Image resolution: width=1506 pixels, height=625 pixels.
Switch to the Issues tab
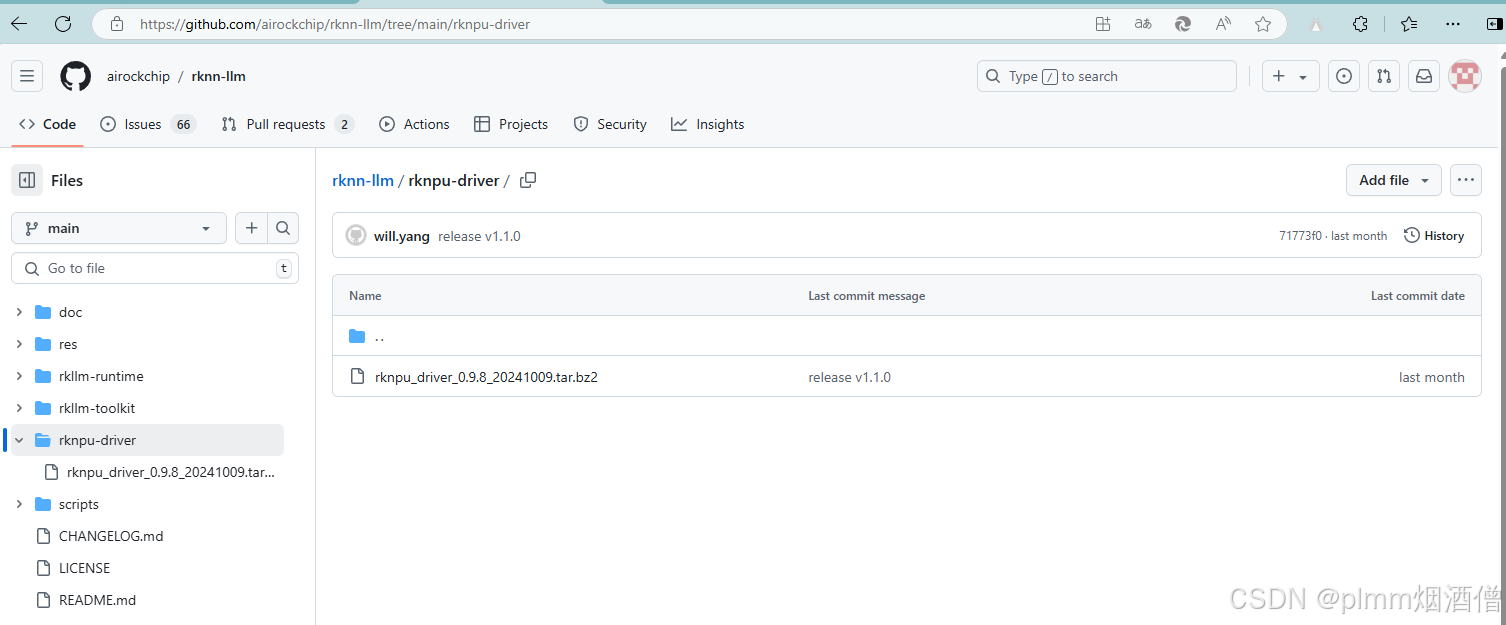(x=148, y=124)
